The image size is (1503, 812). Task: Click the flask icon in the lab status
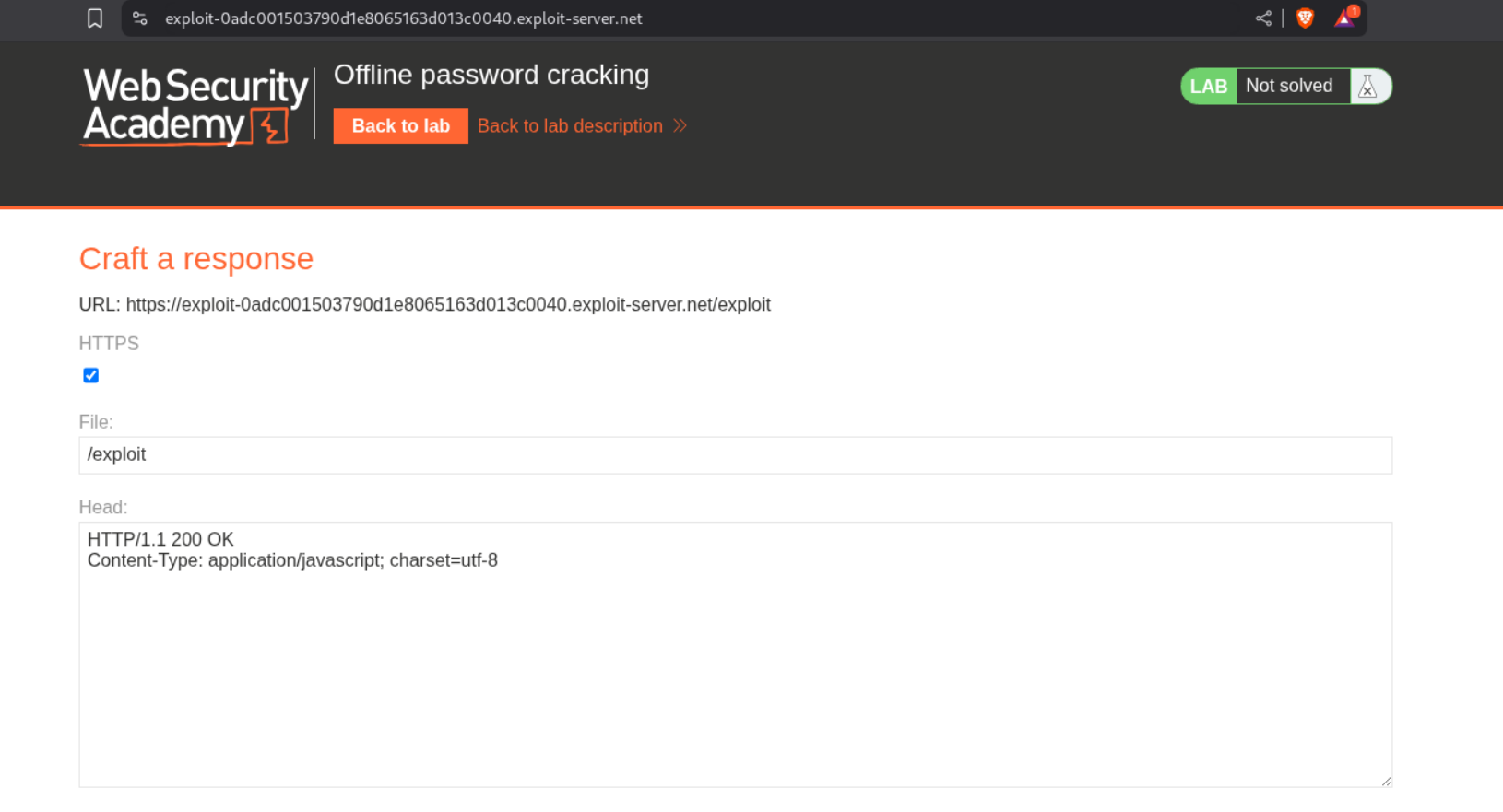click(1368, 87)
